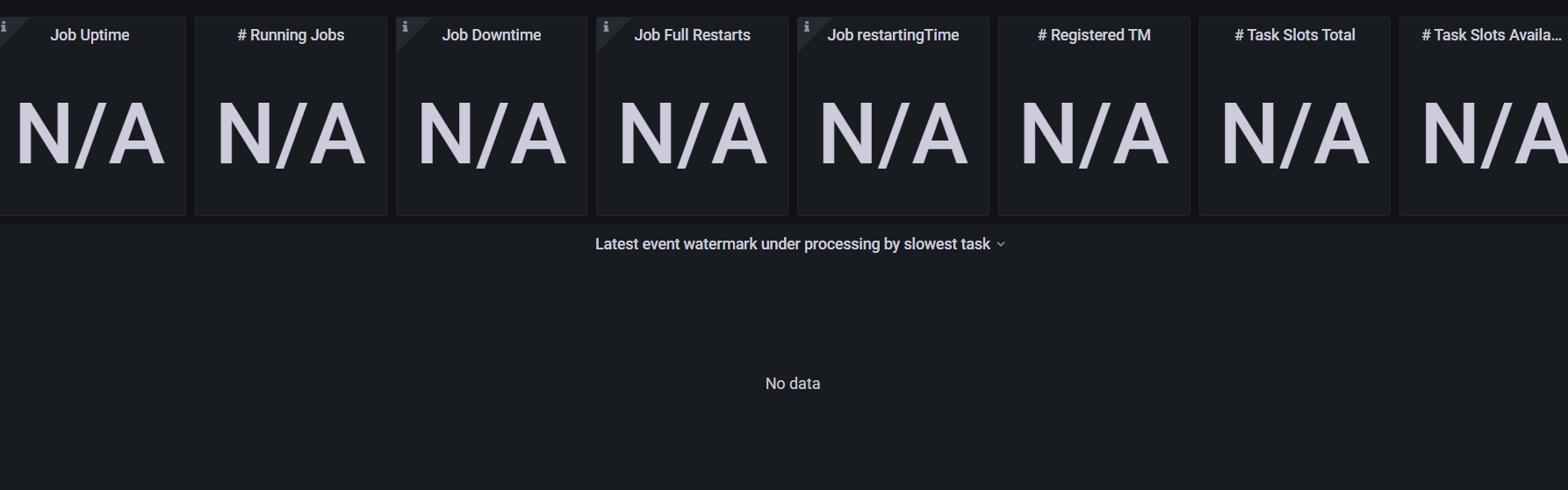Click the Latest event watermark panel title
Screen dimensions: 1568x490
(x=792, y=244)
